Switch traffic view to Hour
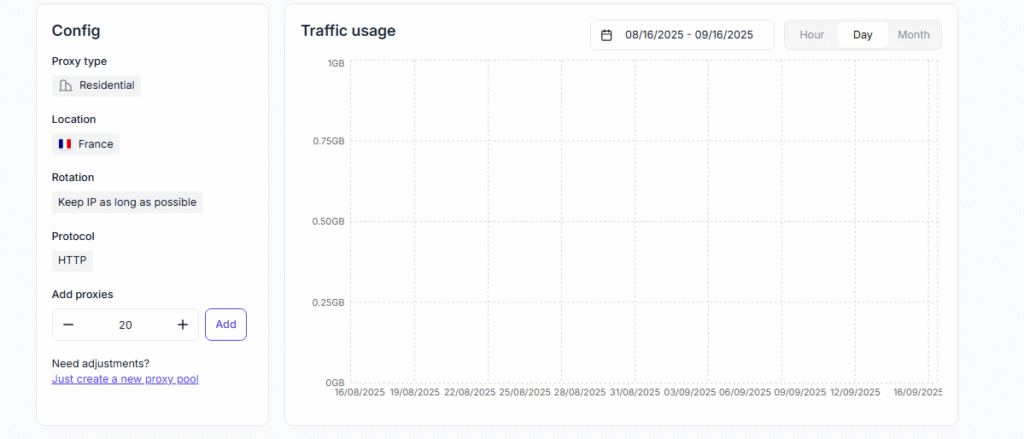The width and height of the screenshot is (1024, 439). (812, 35)
